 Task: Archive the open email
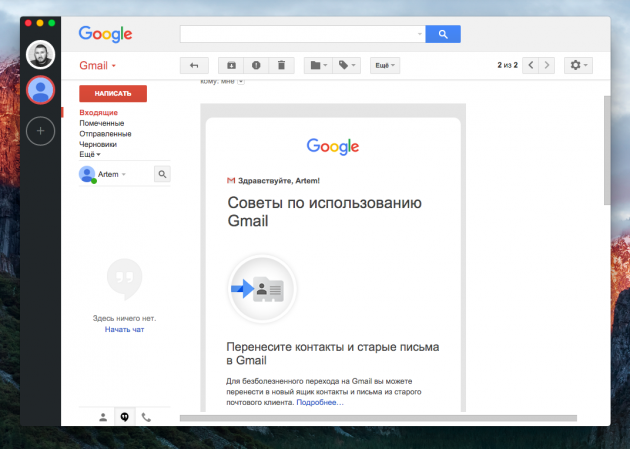[231, 65]
